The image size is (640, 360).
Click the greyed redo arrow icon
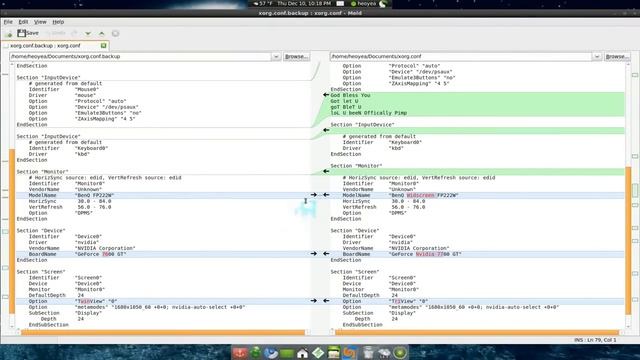pos(74,33)
